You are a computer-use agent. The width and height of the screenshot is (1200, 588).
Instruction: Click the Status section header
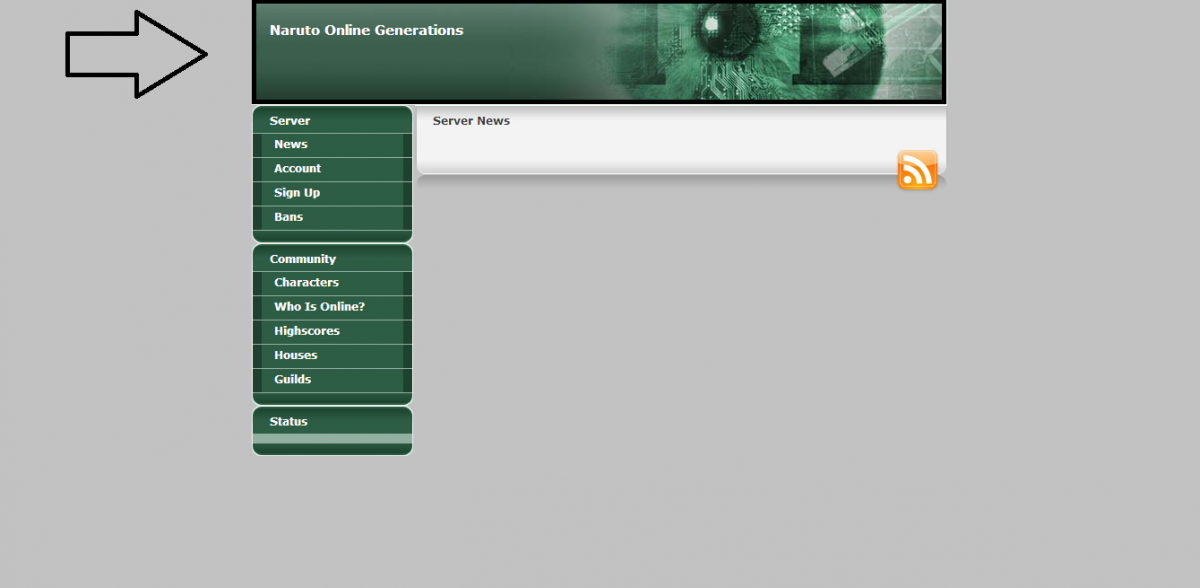coord(288,422)
